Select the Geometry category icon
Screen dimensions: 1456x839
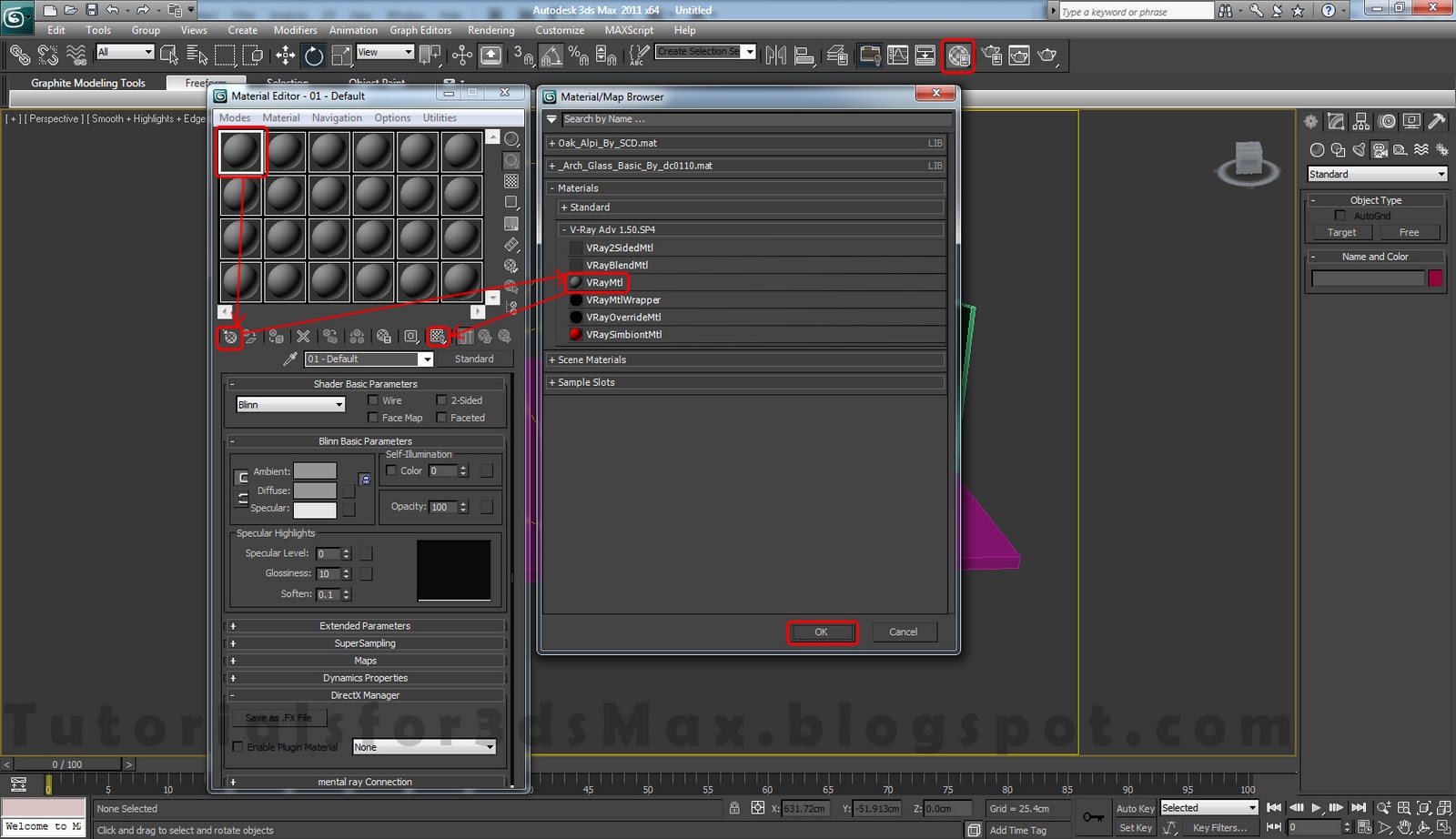coord(1317,149)
